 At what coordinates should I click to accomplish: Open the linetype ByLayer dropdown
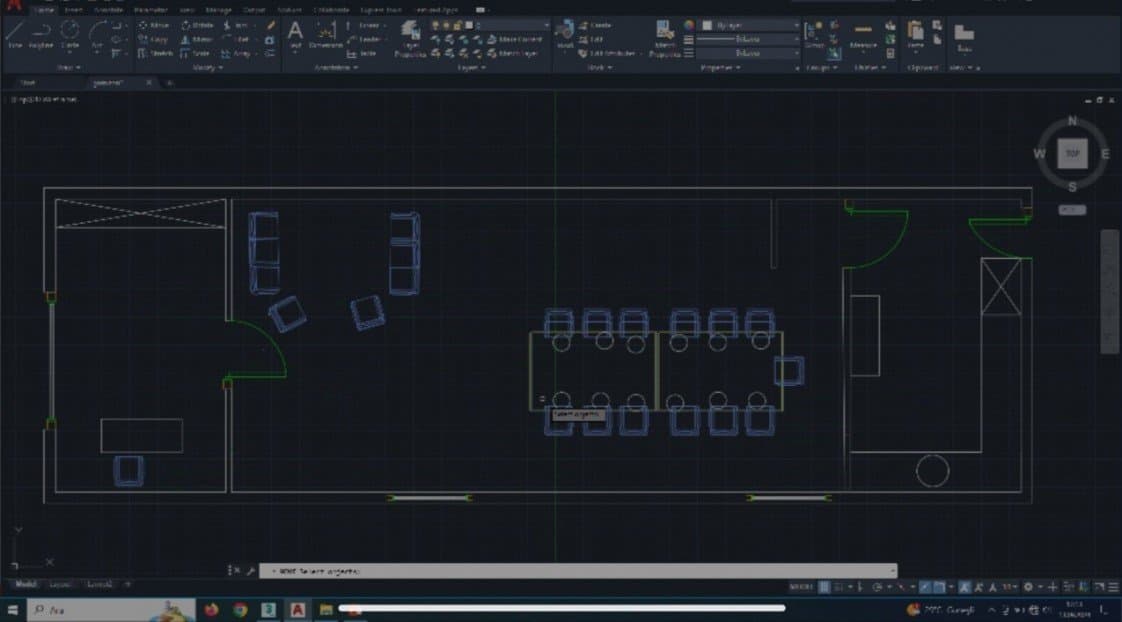pyautogui.click(x=749, y=53)
